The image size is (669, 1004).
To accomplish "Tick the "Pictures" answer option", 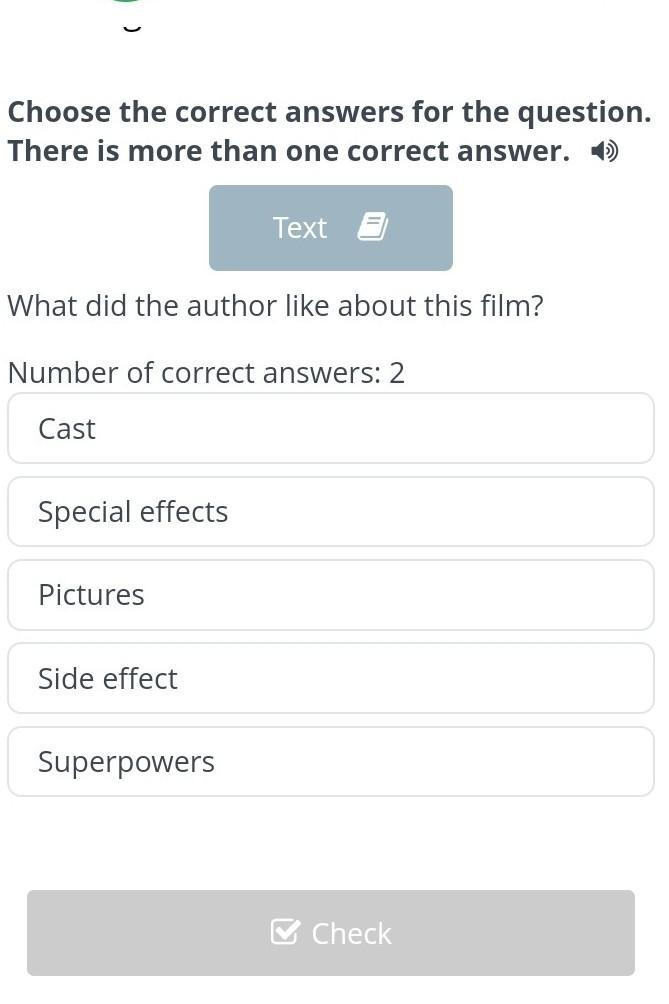I will coord(330,595).
